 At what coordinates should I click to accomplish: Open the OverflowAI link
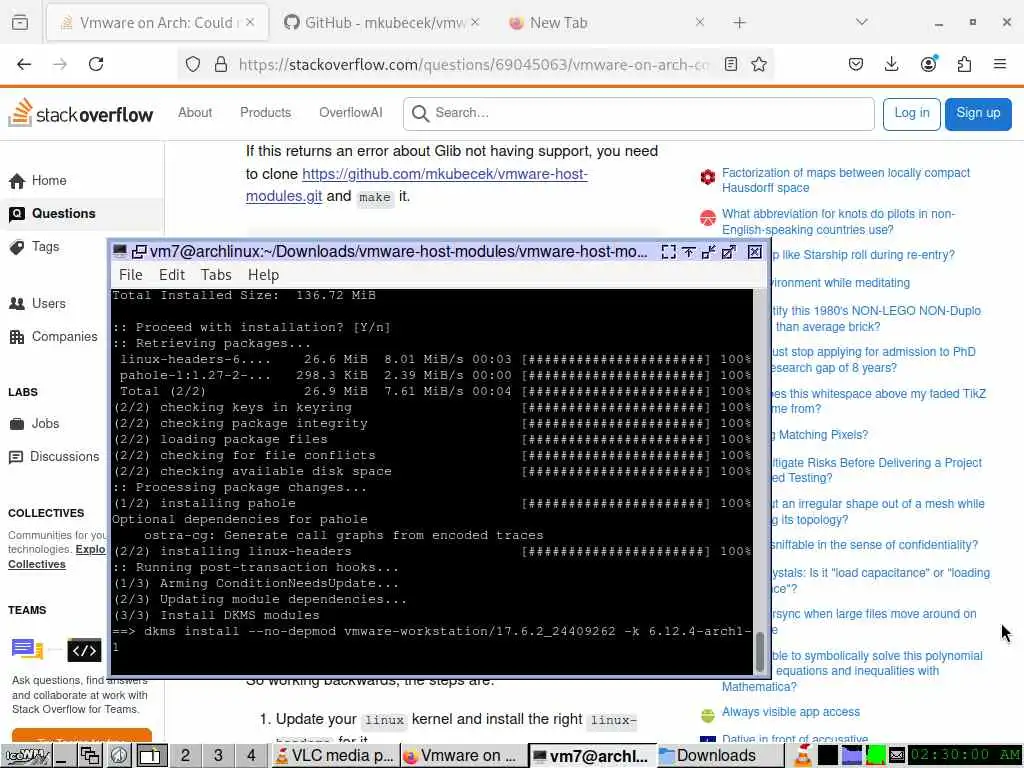[x=351, y=112]
